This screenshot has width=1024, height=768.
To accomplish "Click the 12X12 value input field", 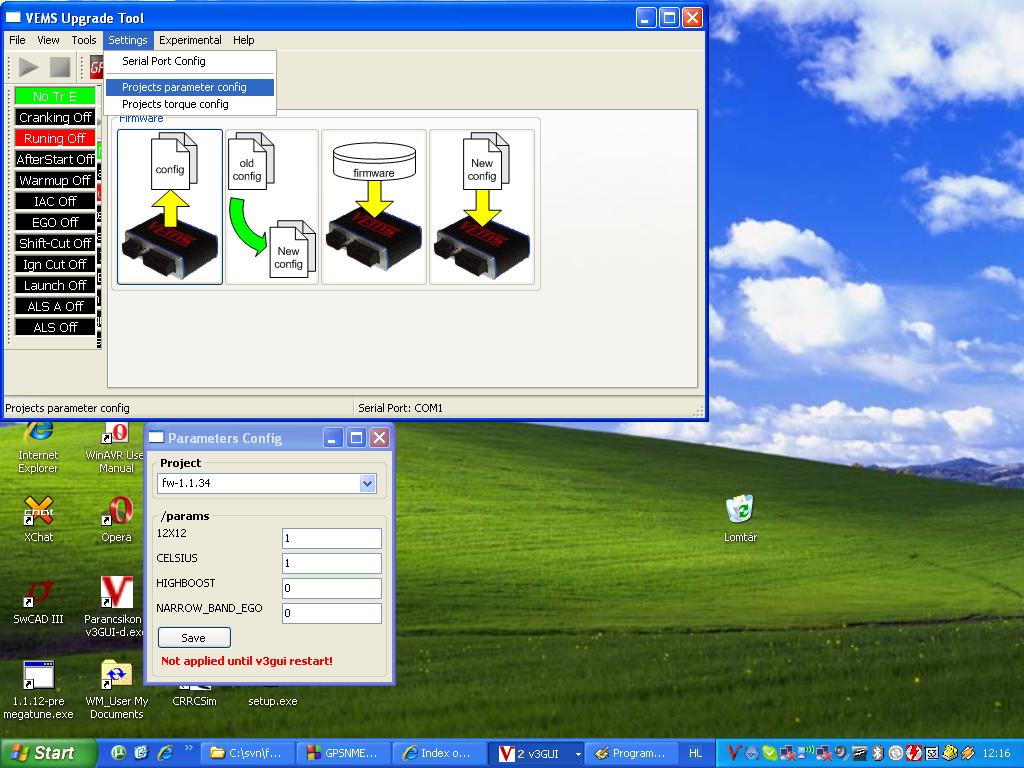I will coord(332,538).
